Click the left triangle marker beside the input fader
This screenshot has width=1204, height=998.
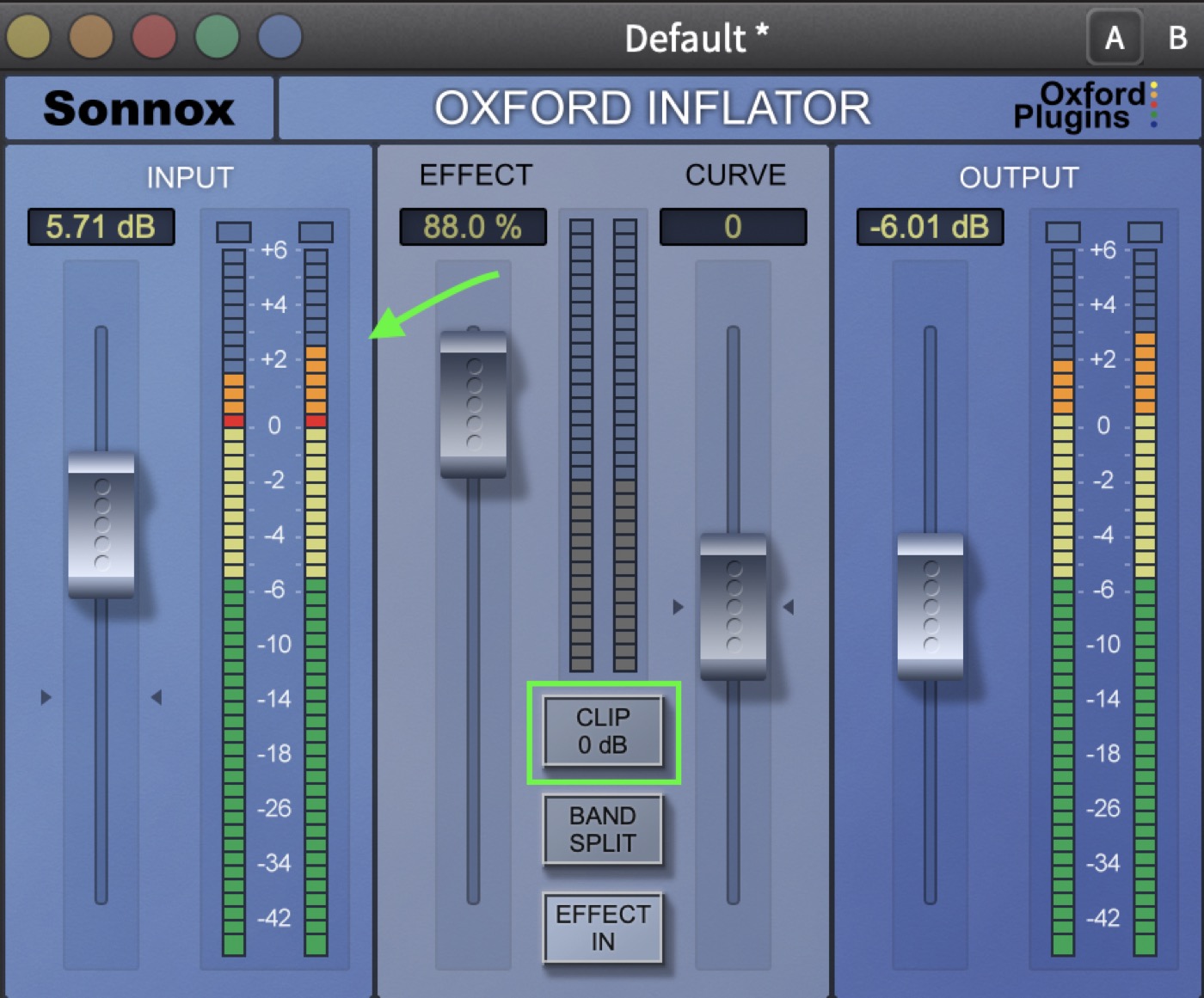(46, 697)
